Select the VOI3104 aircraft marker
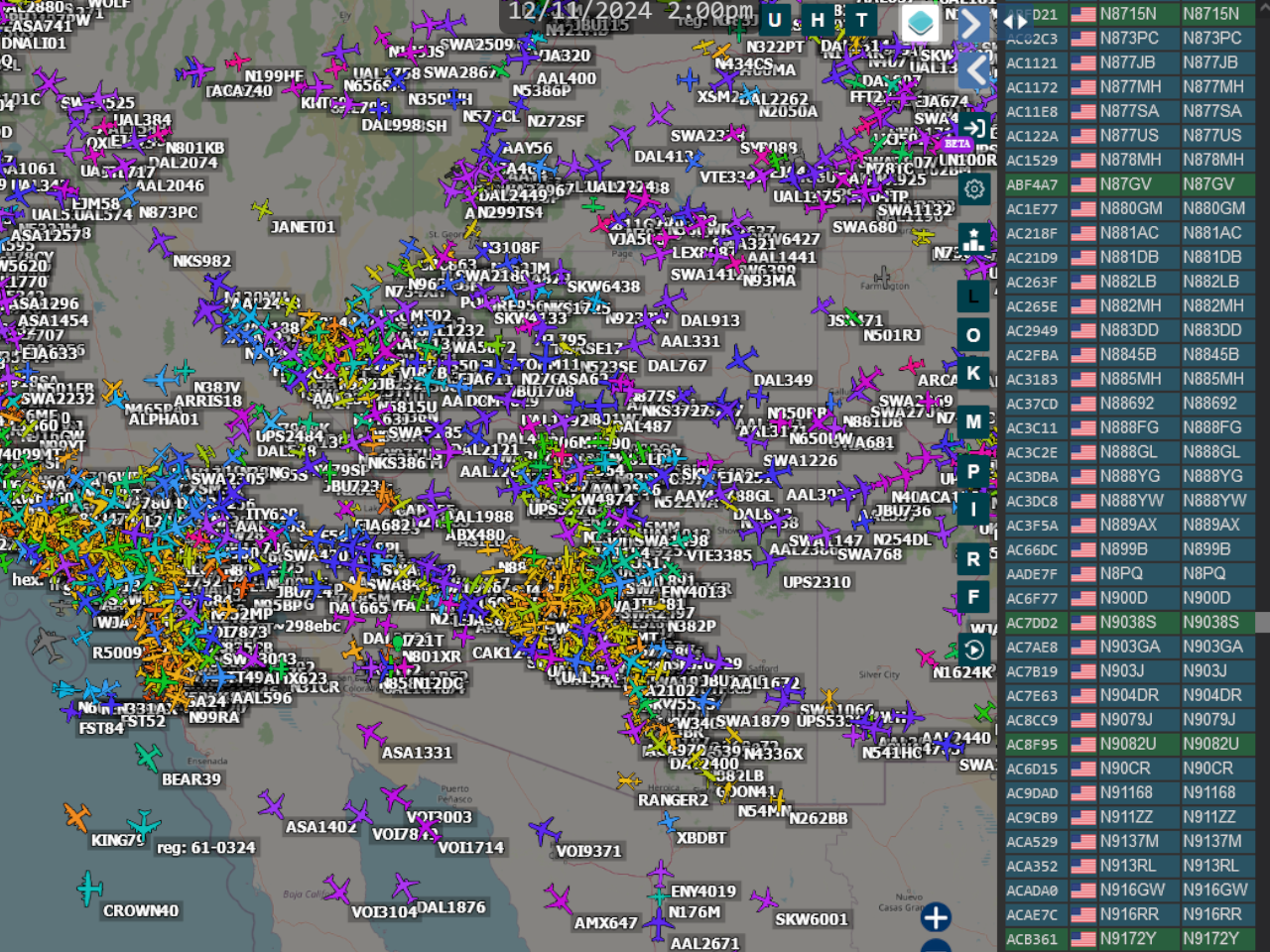The image size is (1270, 952). coord(338,891)
